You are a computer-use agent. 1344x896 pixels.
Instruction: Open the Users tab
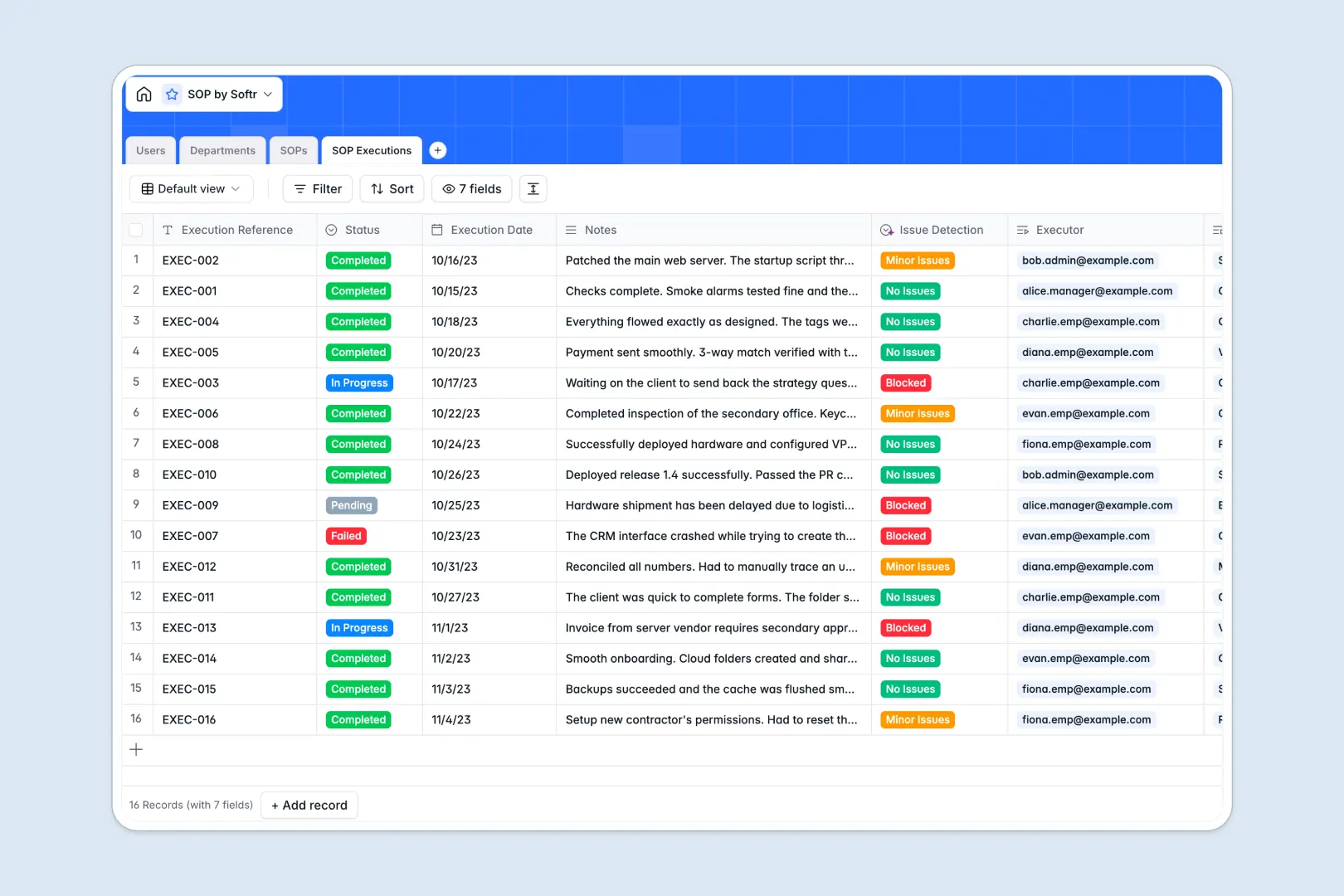[x=150, y=150]
